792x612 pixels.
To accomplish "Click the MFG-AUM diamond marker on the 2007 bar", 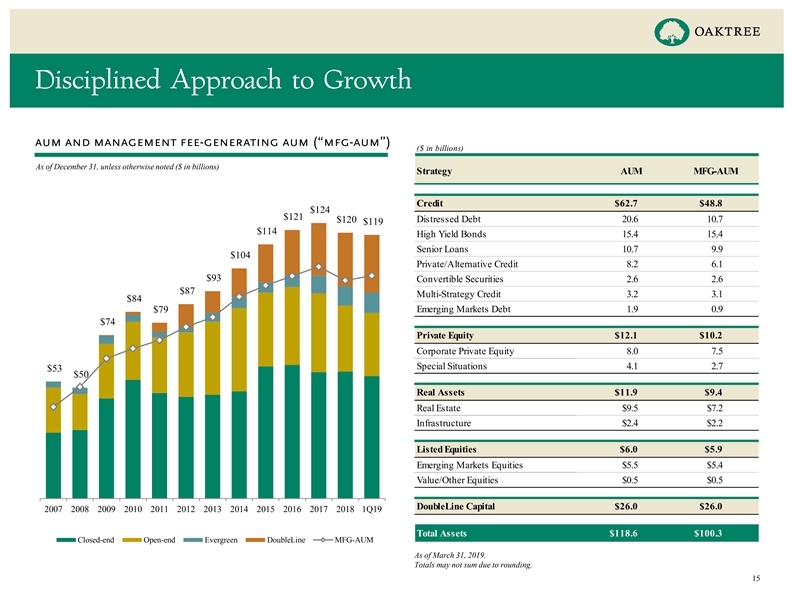I will [x=53, y=407].
